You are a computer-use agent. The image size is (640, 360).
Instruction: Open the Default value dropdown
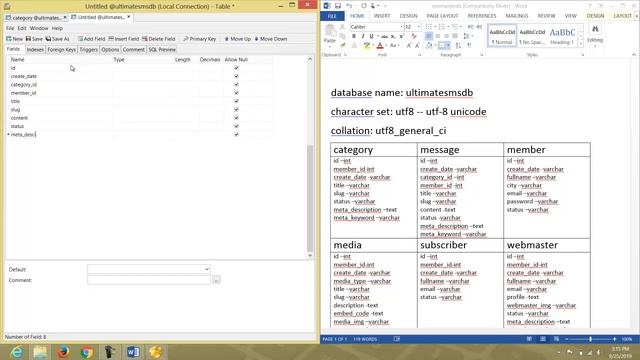207,269
